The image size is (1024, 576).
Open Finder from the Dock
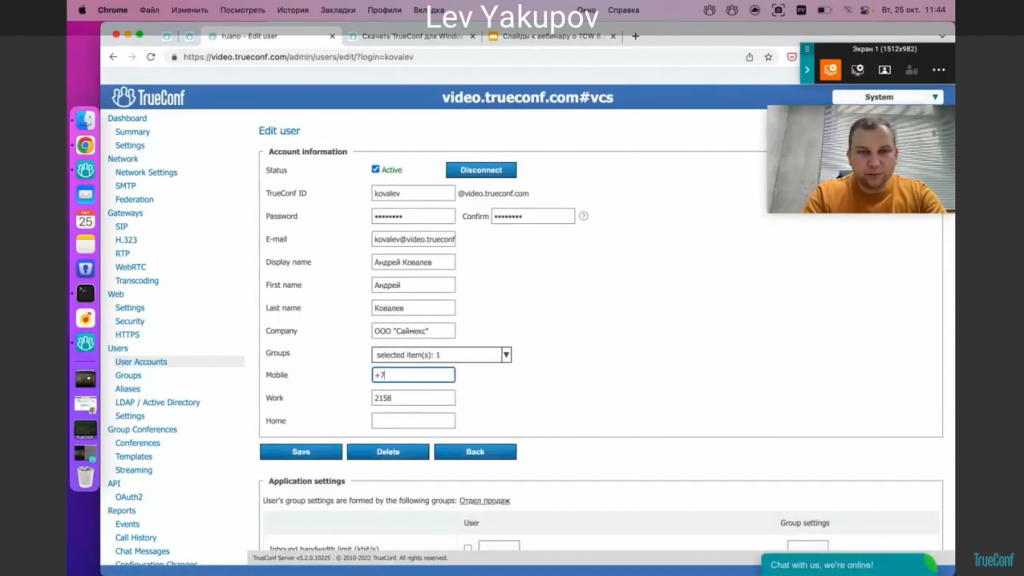[85, 120]
